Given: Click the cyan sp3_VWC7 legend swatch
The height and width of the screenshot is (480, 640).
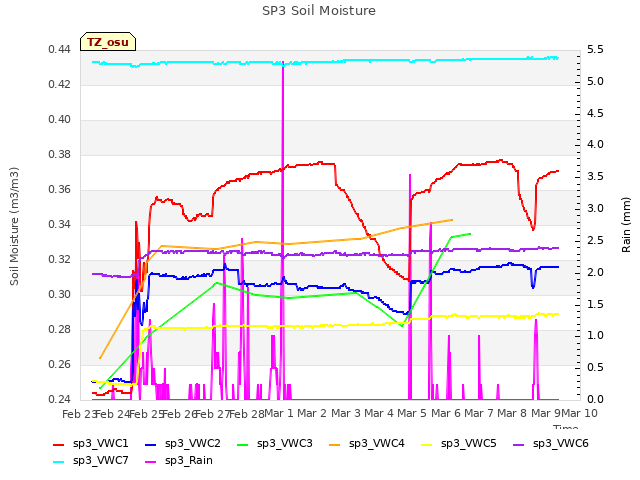Looking at the screenshot, I should tap(59, 462).
